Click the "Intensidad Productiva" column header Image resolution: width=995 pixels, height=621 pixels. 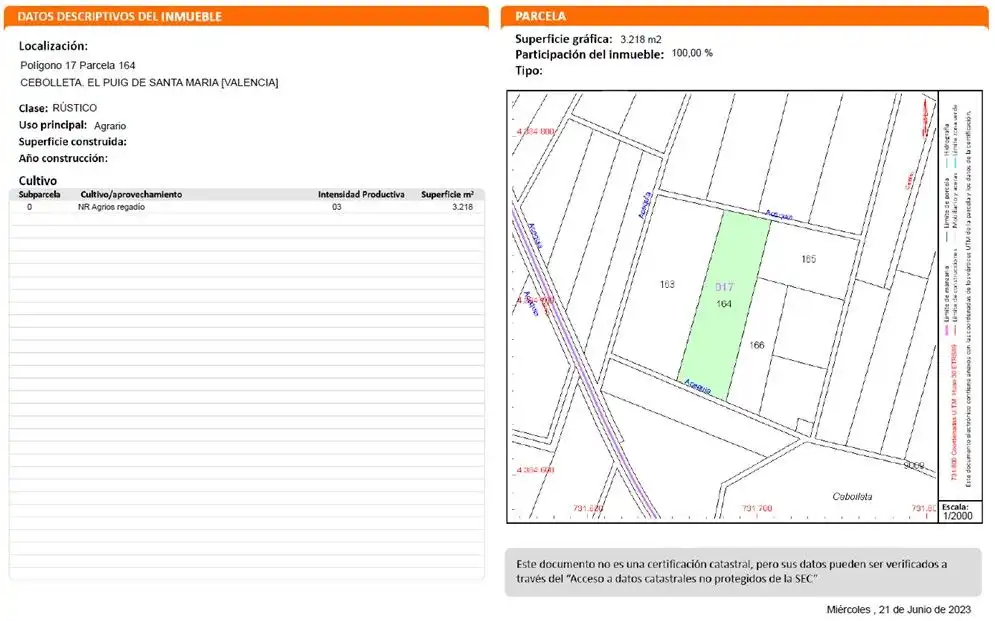[361, 195]
